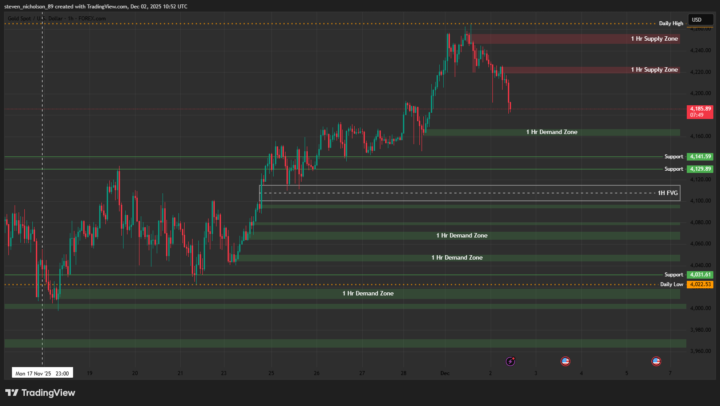720x406 pixels.
Task: Click the 4,080.00 price axis tick
Action: coord(700,222)
